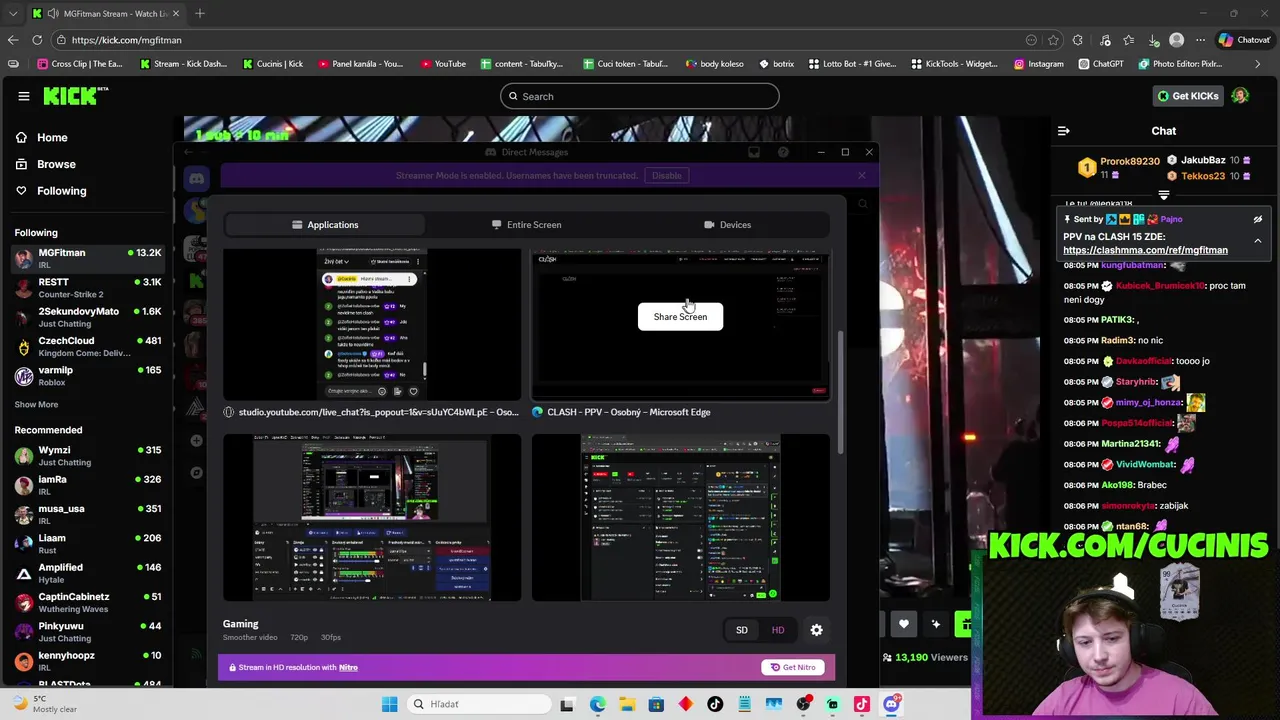The width and height of the screenshot is (1280, 720).
Task: Click the heart follow icon below stream
Action: [x=903, y=625]
